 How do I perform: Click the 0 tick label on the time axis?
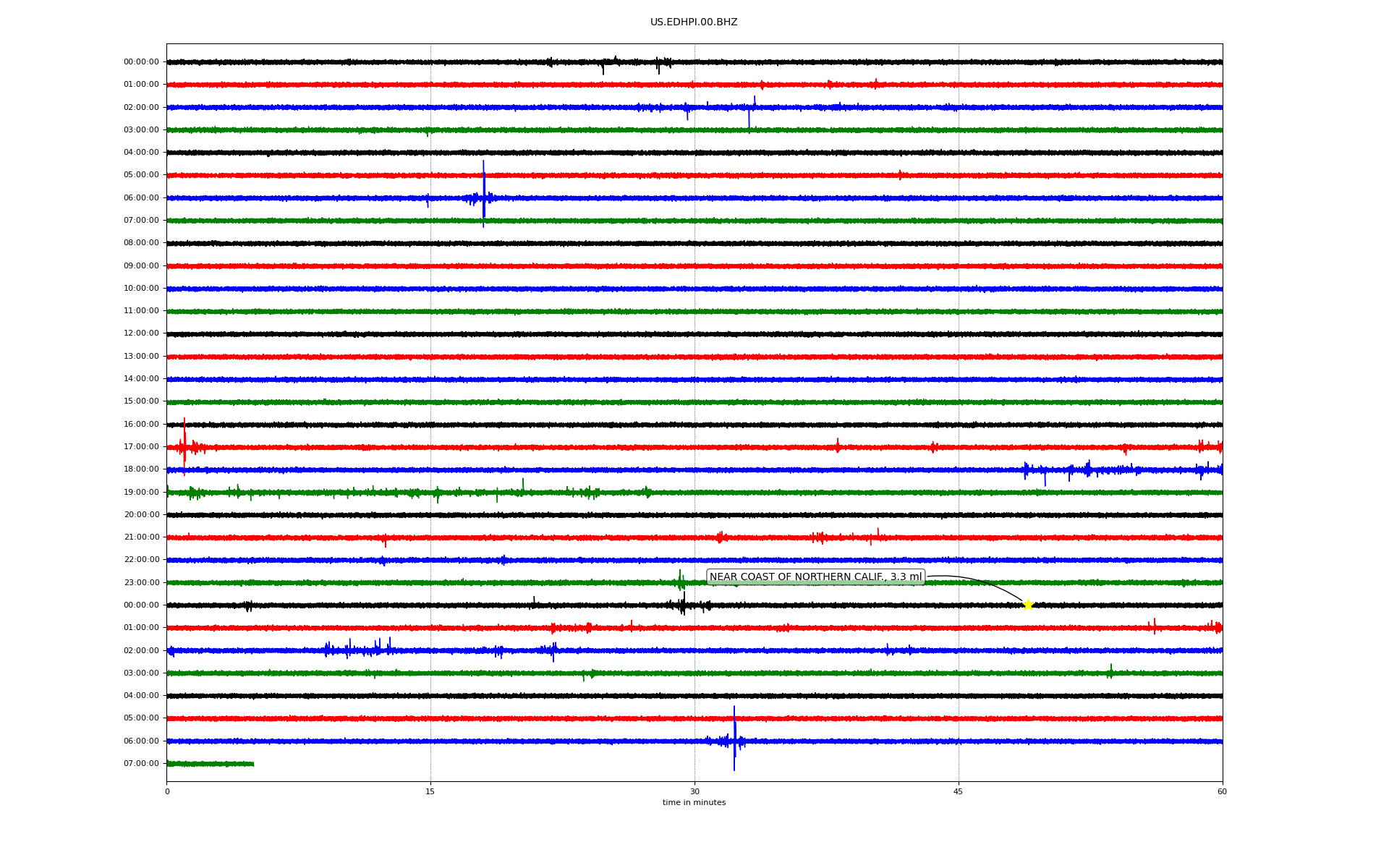coord(167,791)
